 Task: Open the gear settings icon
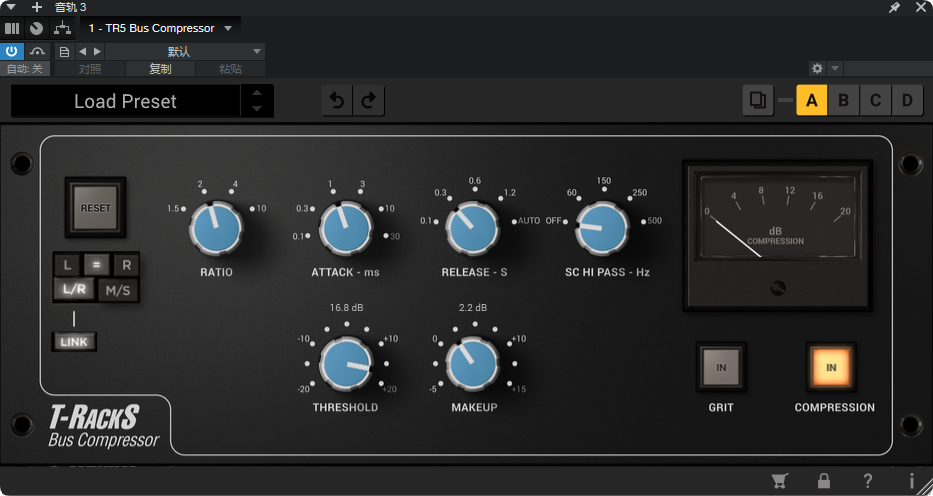[x=817, y=68]
